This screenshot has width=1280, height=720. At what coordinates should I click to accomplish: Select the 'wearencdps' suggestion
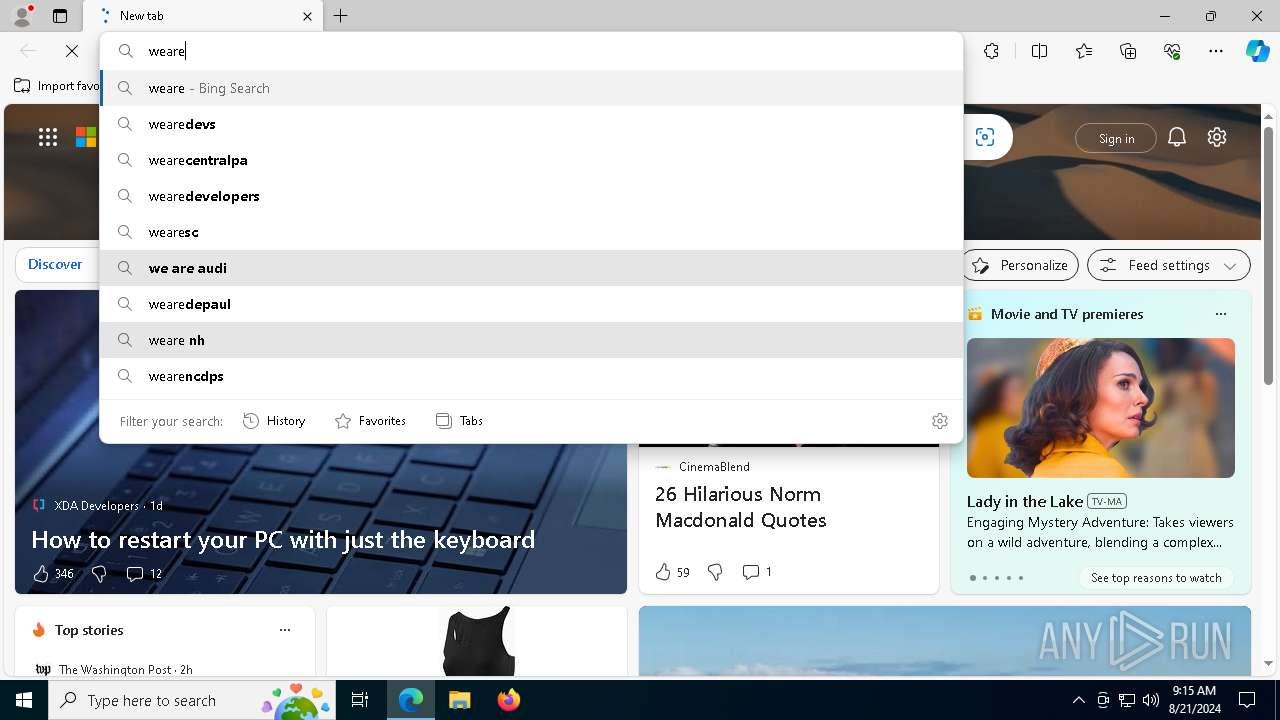point(531,376)
